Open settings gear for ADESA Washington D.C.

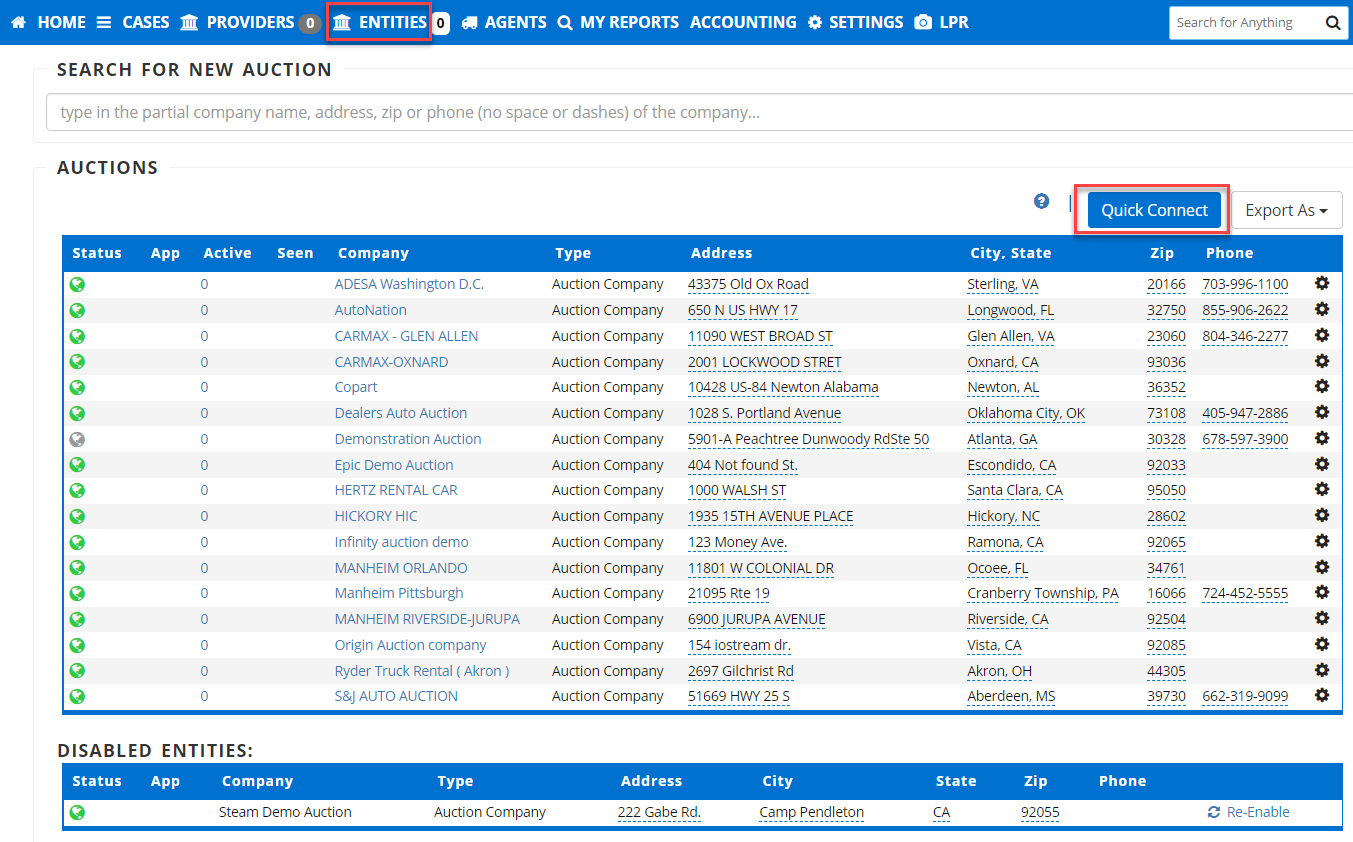pyautogui.click(x=1321, y=284)
